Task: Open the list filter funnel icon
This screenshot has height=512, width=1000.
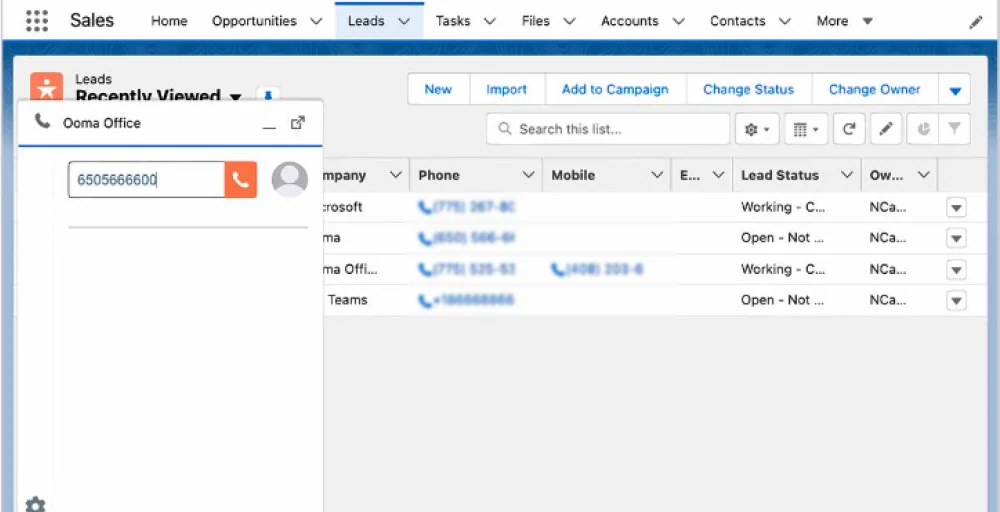Action: [954, 129]
